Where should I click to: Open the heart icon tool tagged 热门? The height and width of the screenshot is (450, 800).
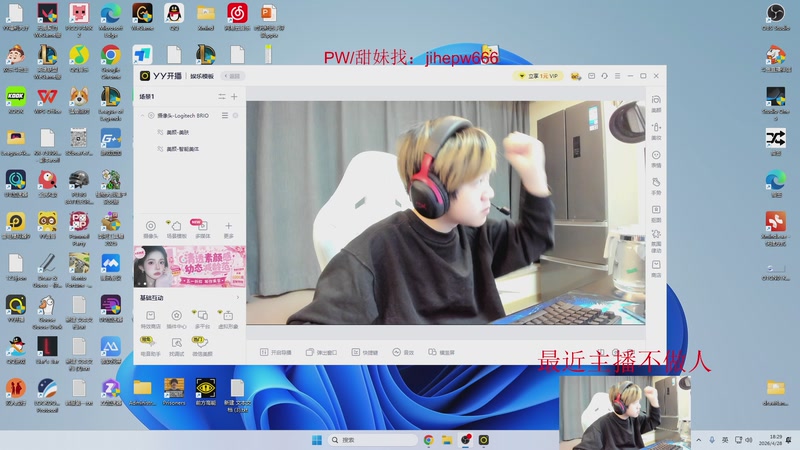click(x=202, y=346)
